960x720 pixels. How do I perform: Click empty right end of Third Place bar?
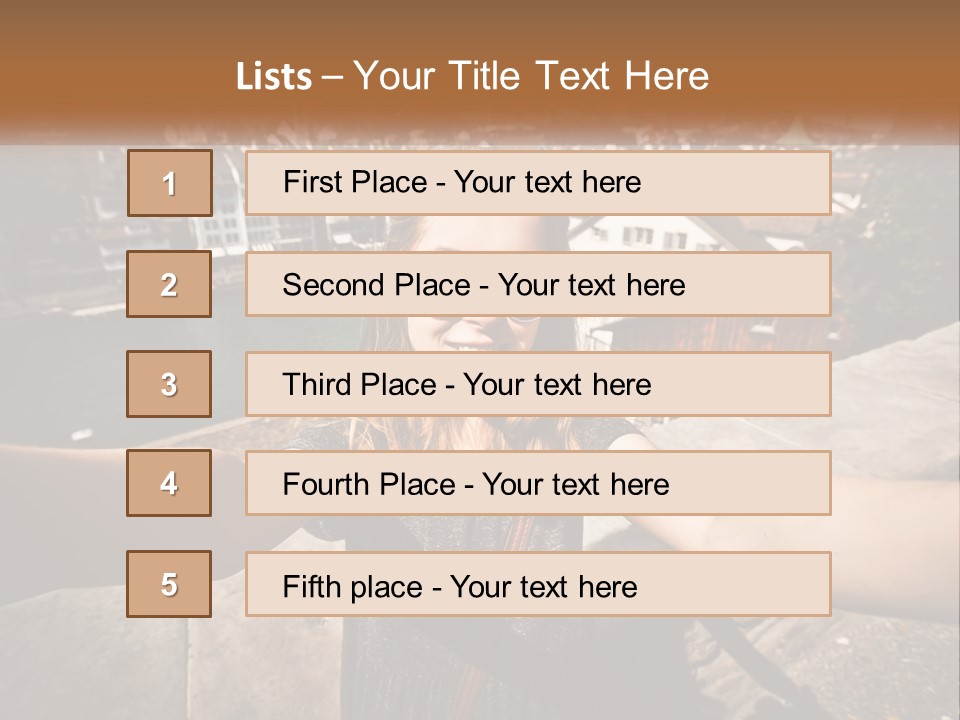click(760, 384)
